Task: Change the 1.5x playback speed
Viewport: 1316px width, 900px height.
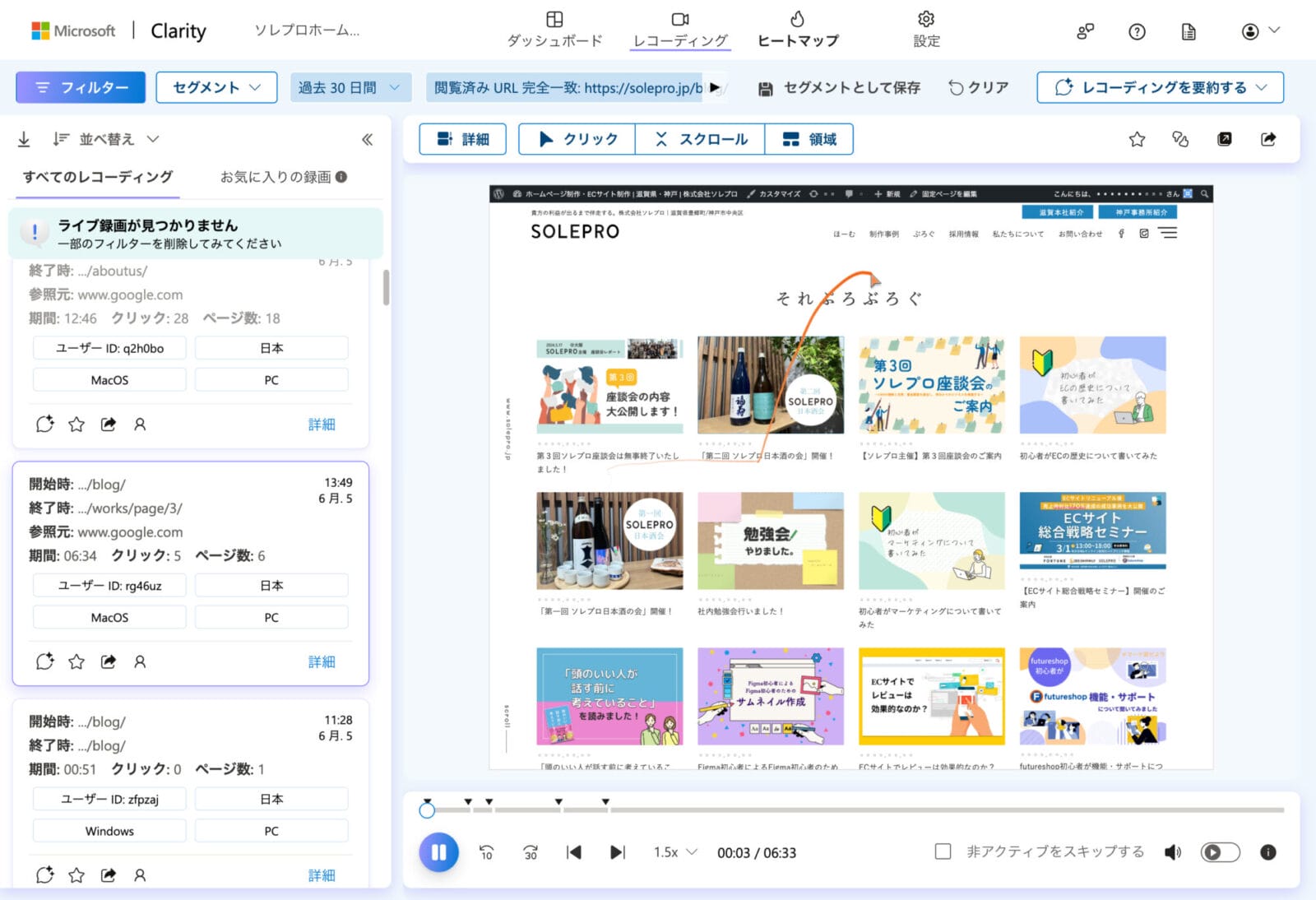Action: pos(674,852)
